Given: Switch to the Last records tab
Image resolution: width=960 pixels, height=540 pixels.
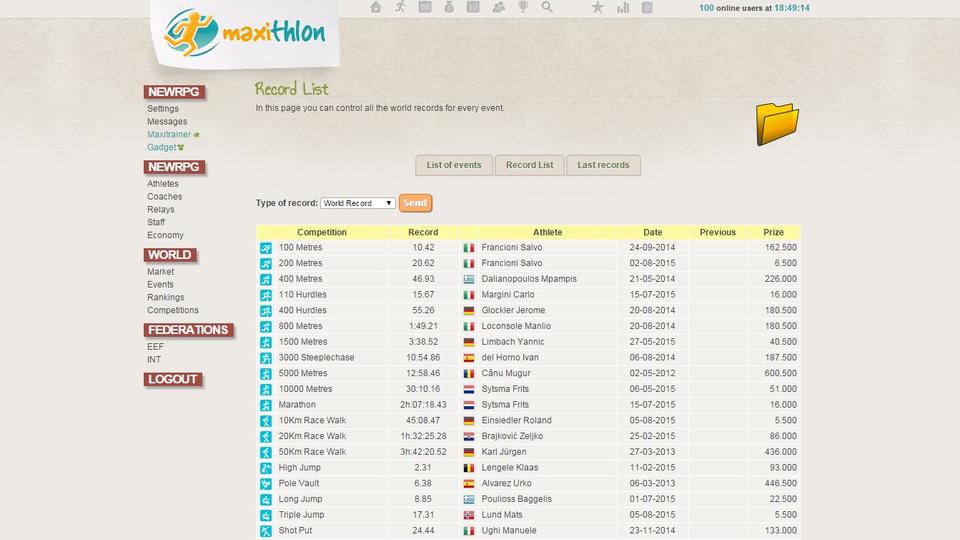Looking at the screenshot, I should click(x=603, y=165).
